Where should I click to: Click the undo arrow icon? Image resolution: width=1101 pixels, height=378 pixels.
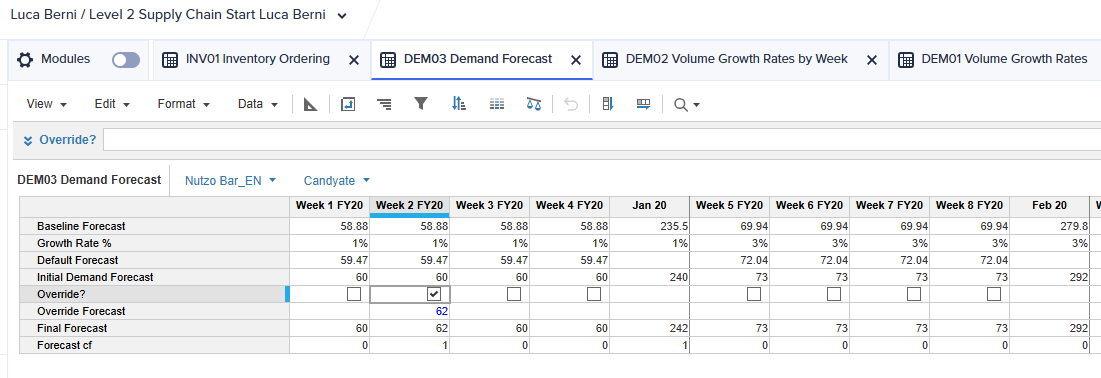[x=571, y=104]
